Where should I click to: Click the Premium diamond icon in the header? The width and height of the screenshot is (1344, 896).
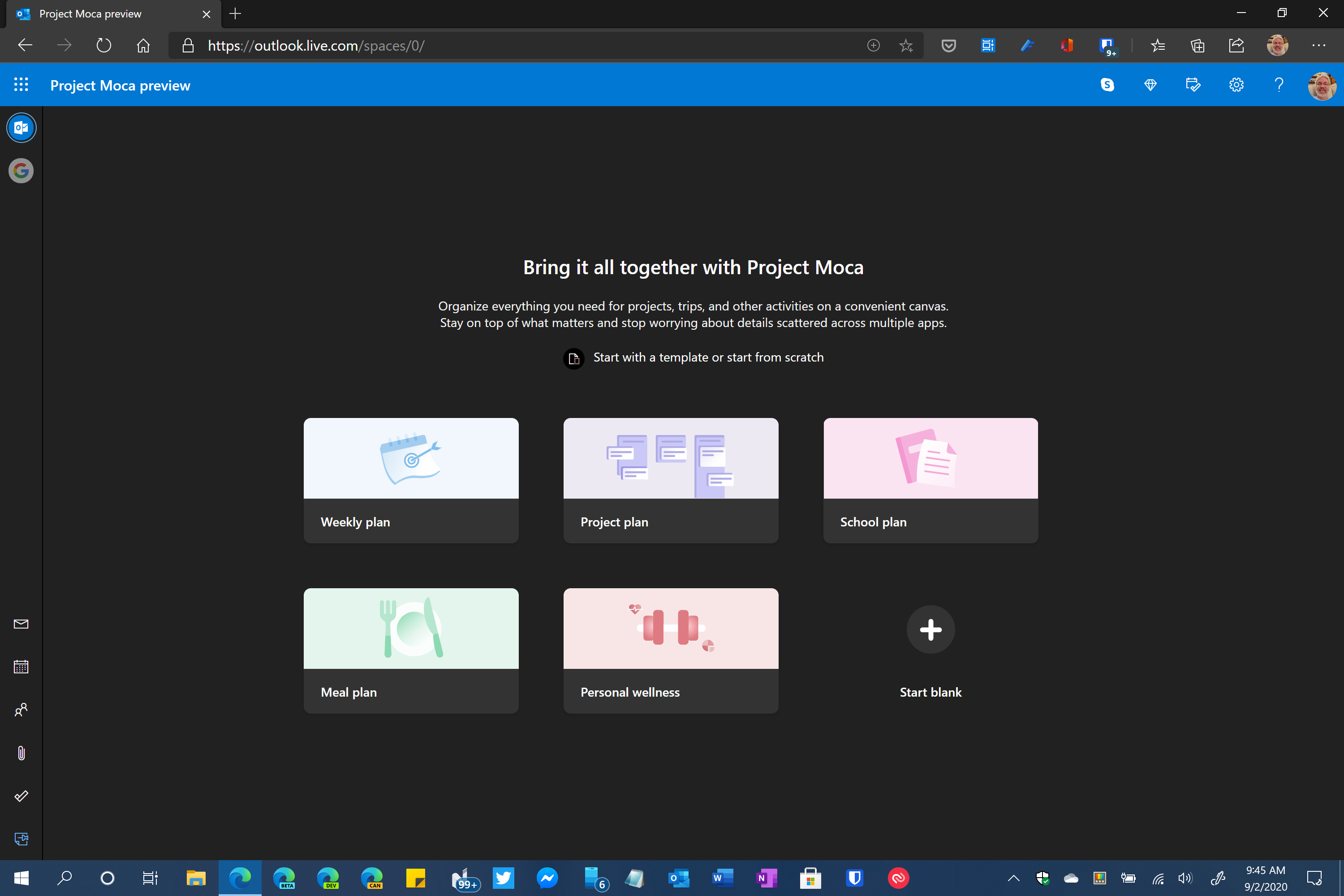pyautogui.click(x=1150, y=85)
